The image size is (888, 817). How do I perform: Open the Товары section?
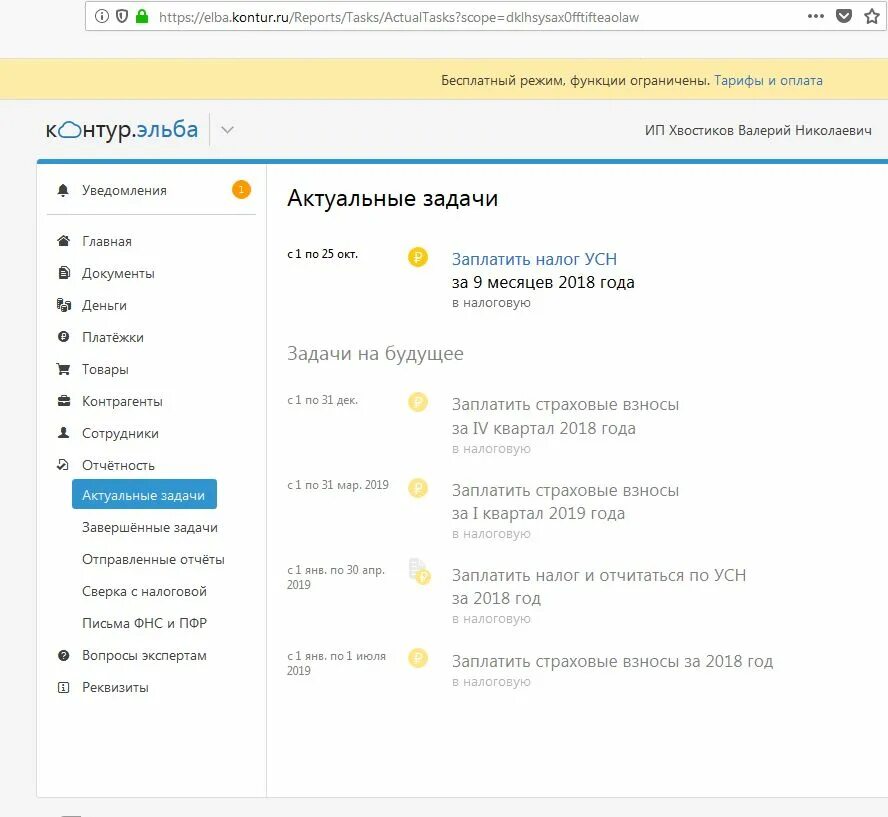pyautogui.click(x=105, y=370)
